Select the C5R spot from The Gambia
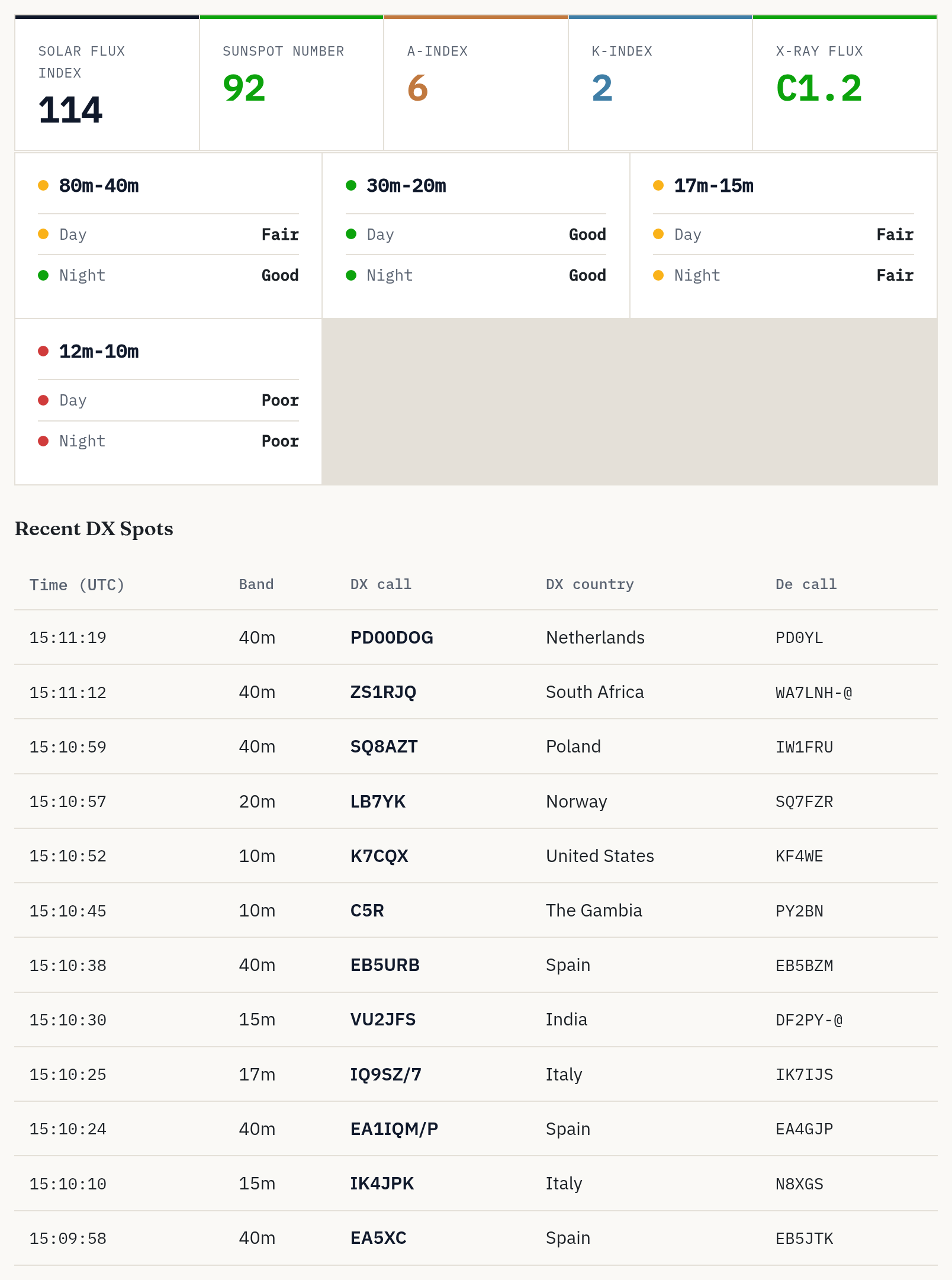952x1280 pixels. [476, 911]
